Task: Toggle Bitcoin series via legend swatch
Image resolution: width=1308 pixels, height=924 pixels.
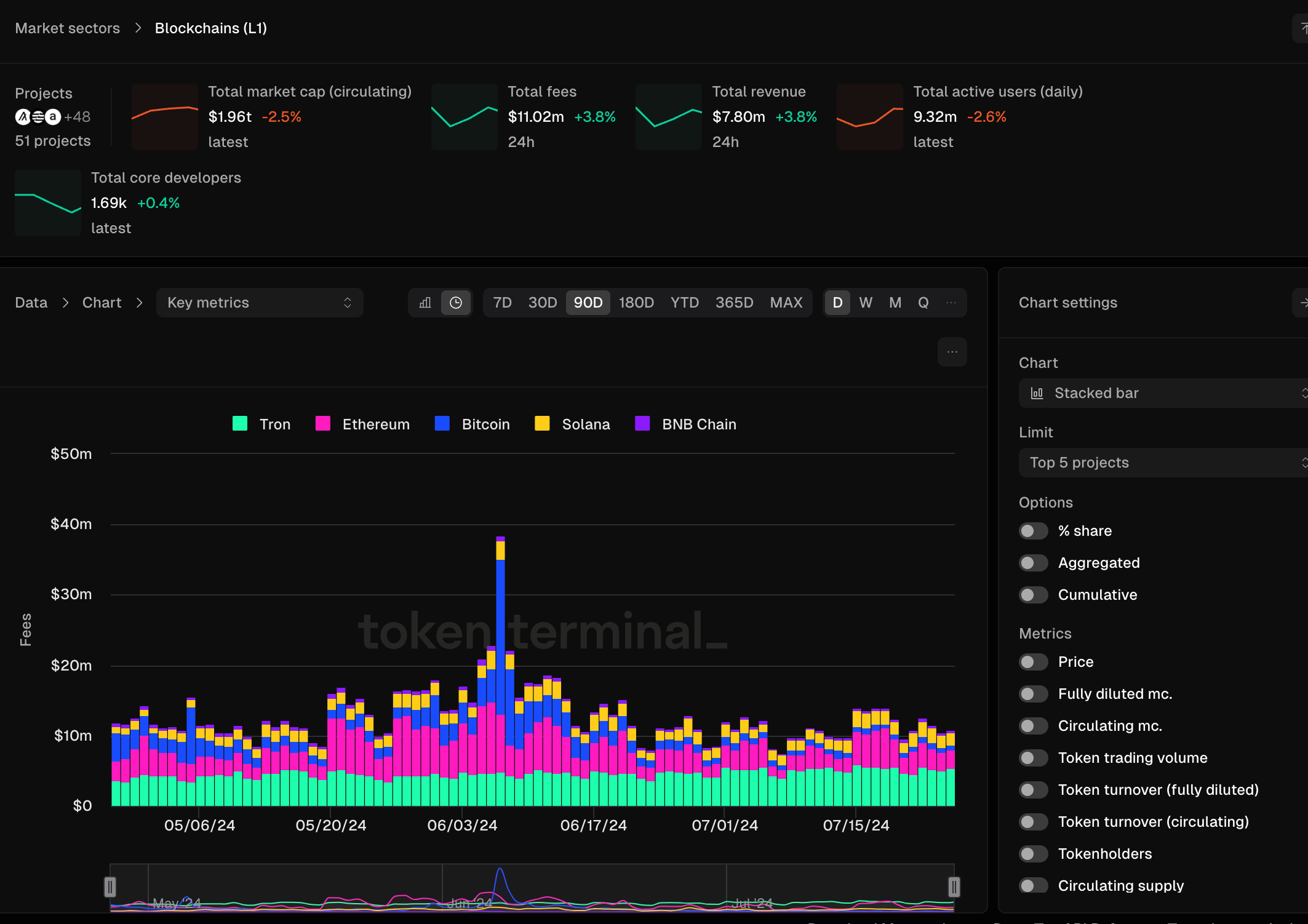Action: click(442, 424)
